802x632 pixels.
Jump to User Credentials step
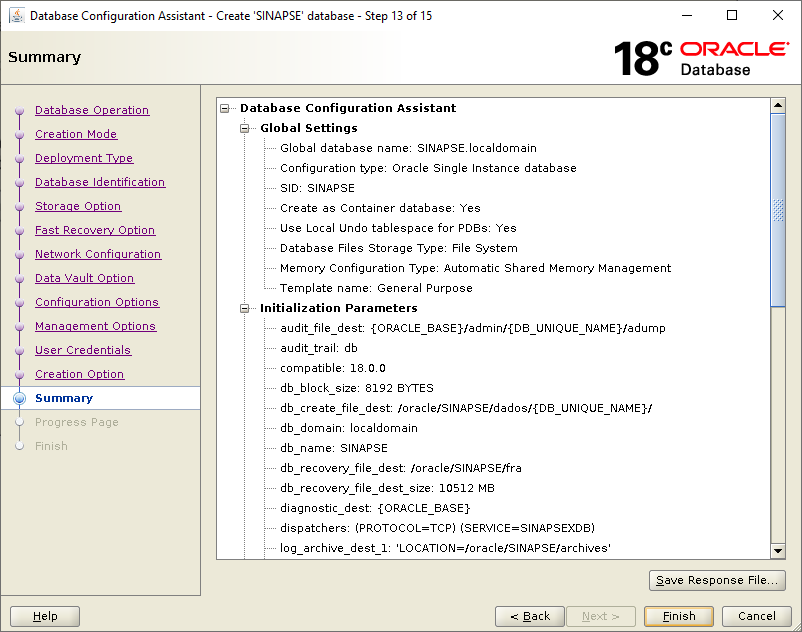pos(83,350)
